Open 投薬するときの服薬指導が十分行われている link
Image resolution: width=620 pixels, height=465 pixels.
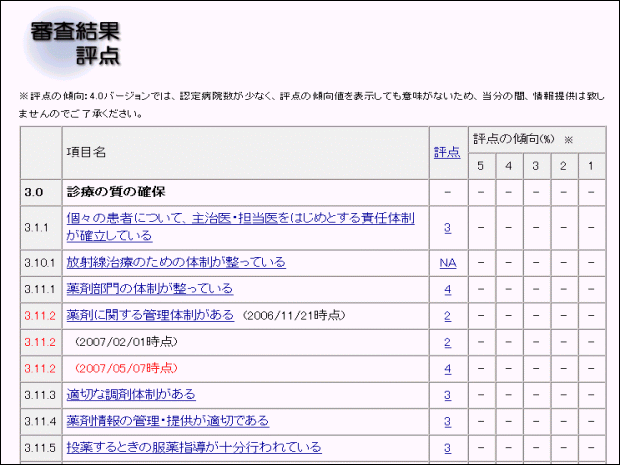coord(194,447)
